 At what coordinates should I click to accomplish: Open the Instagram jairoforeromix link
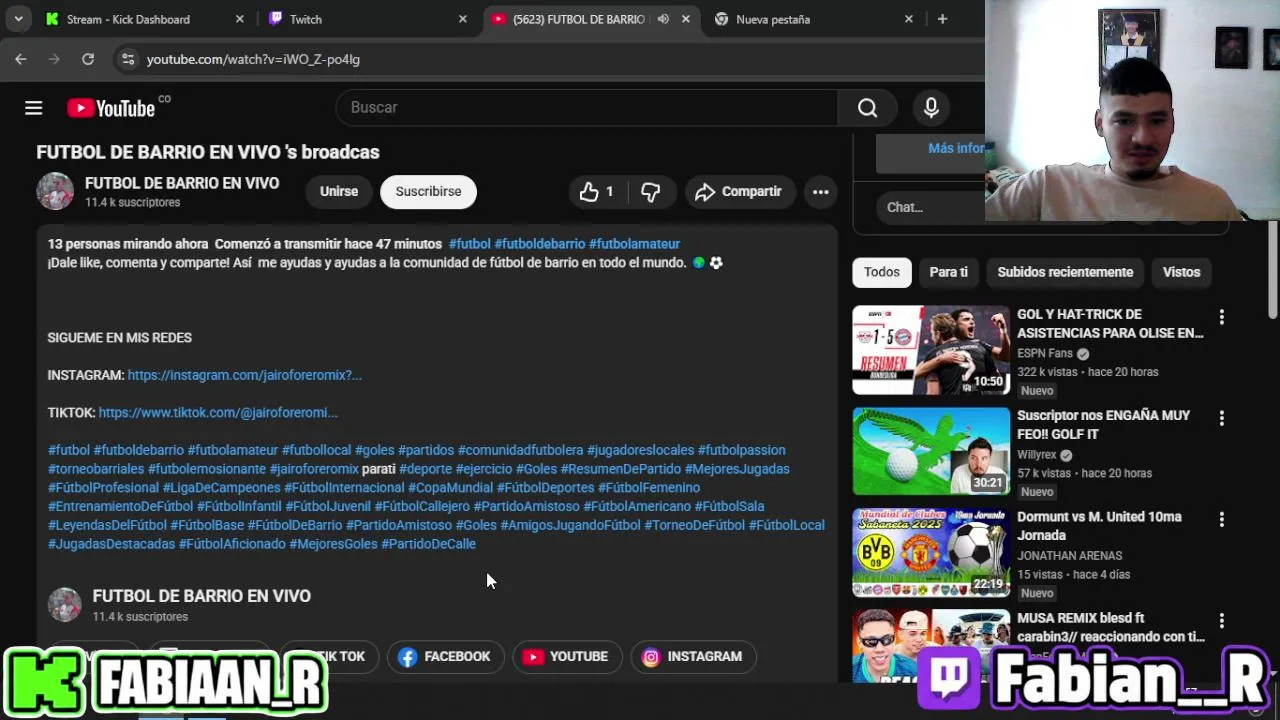click(x=244, y=375)
